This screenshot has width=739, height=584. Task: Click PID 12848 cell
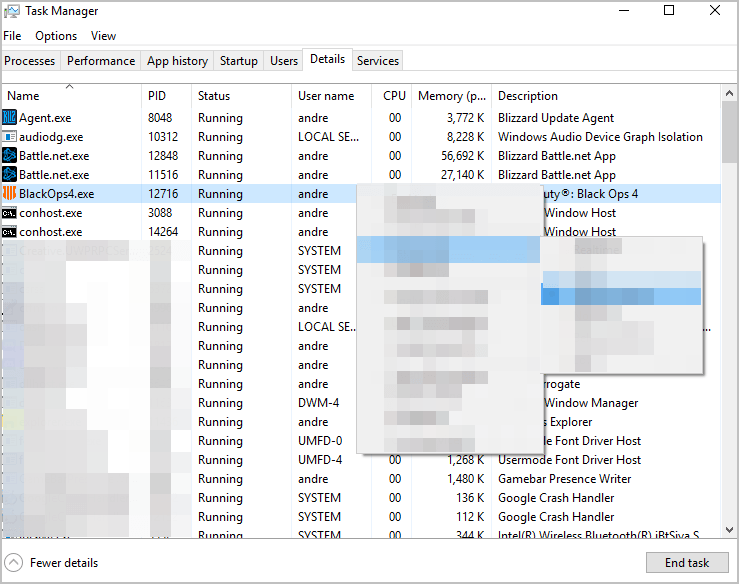coord(163,156)
